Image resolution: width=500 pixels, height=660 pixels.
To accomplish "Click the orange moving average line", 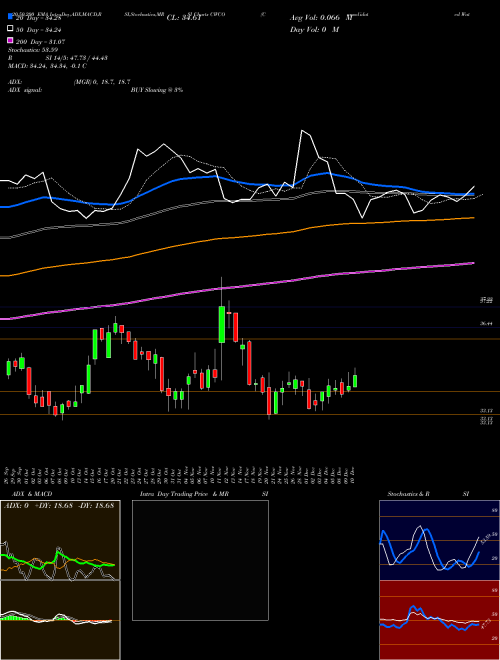I will pyautogui.click(x=236, y=238).
